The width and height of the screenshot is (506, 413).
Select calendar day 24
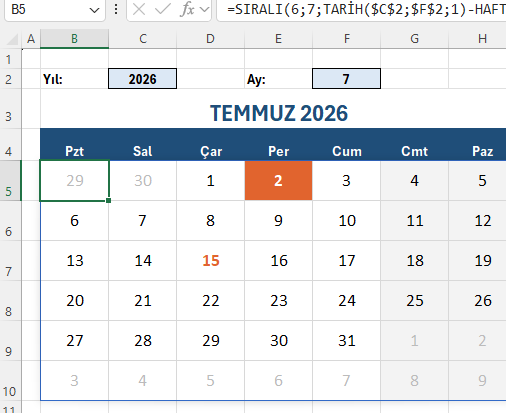(347, 301)
